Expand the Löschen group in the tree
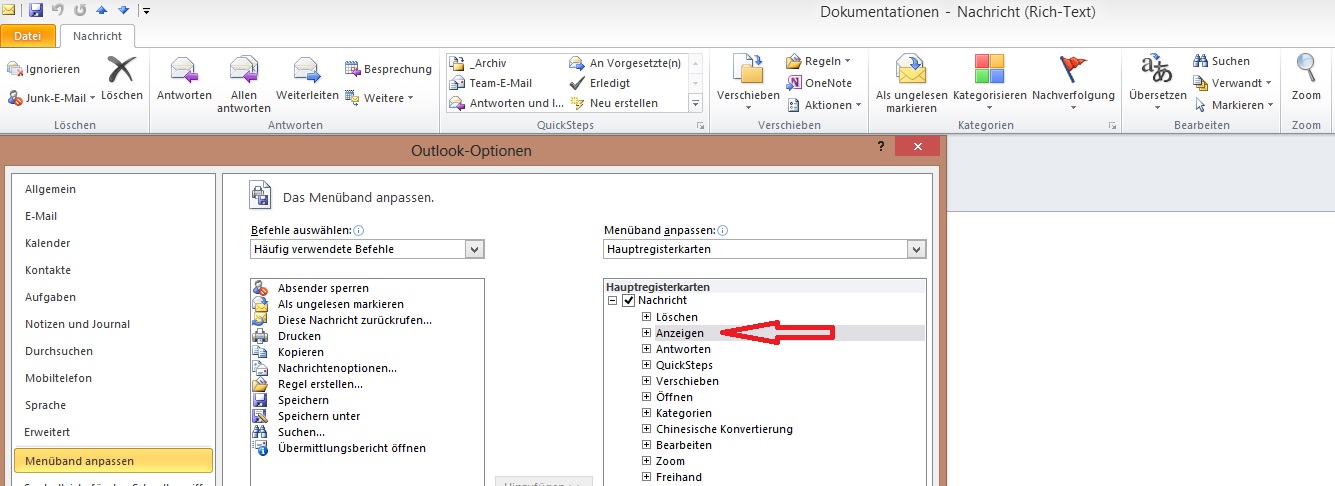This screenshot has height=486, width=1335. pyautogui.click(x=647, y=317)
